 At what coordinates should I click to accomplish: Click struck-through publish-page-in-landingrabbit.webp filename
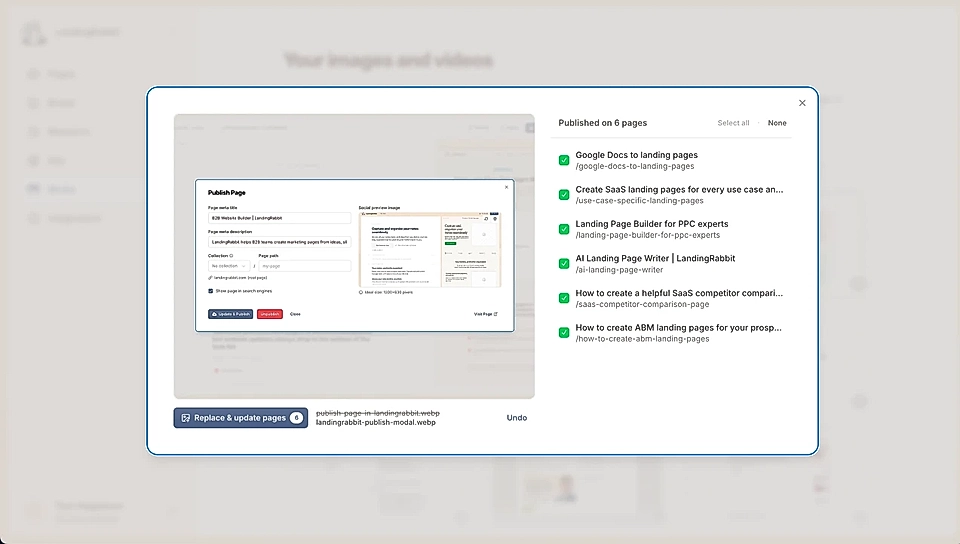[378, 413]
